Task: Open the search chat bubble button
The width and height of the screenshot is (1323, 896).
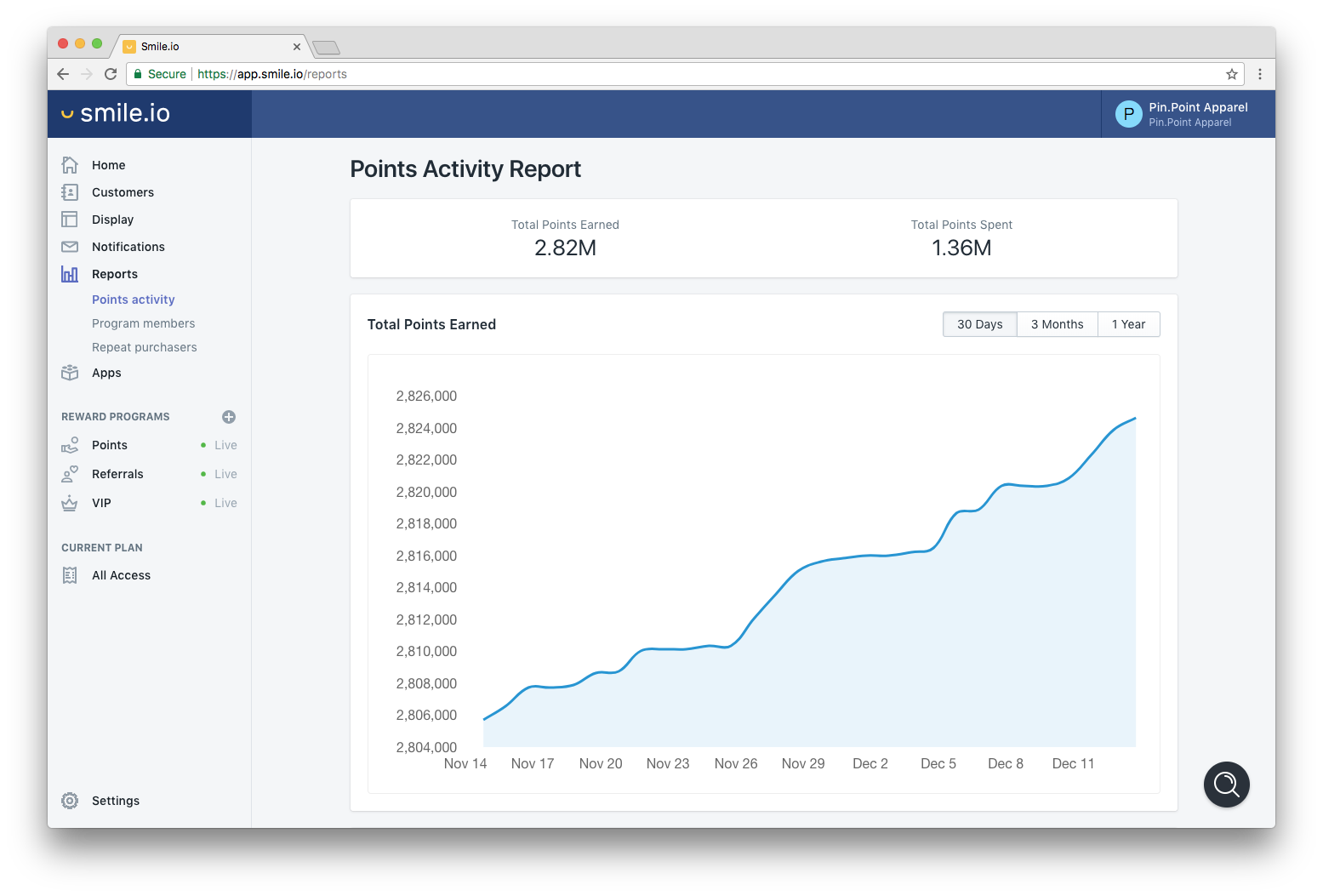Action: (x=1226, y=784)
